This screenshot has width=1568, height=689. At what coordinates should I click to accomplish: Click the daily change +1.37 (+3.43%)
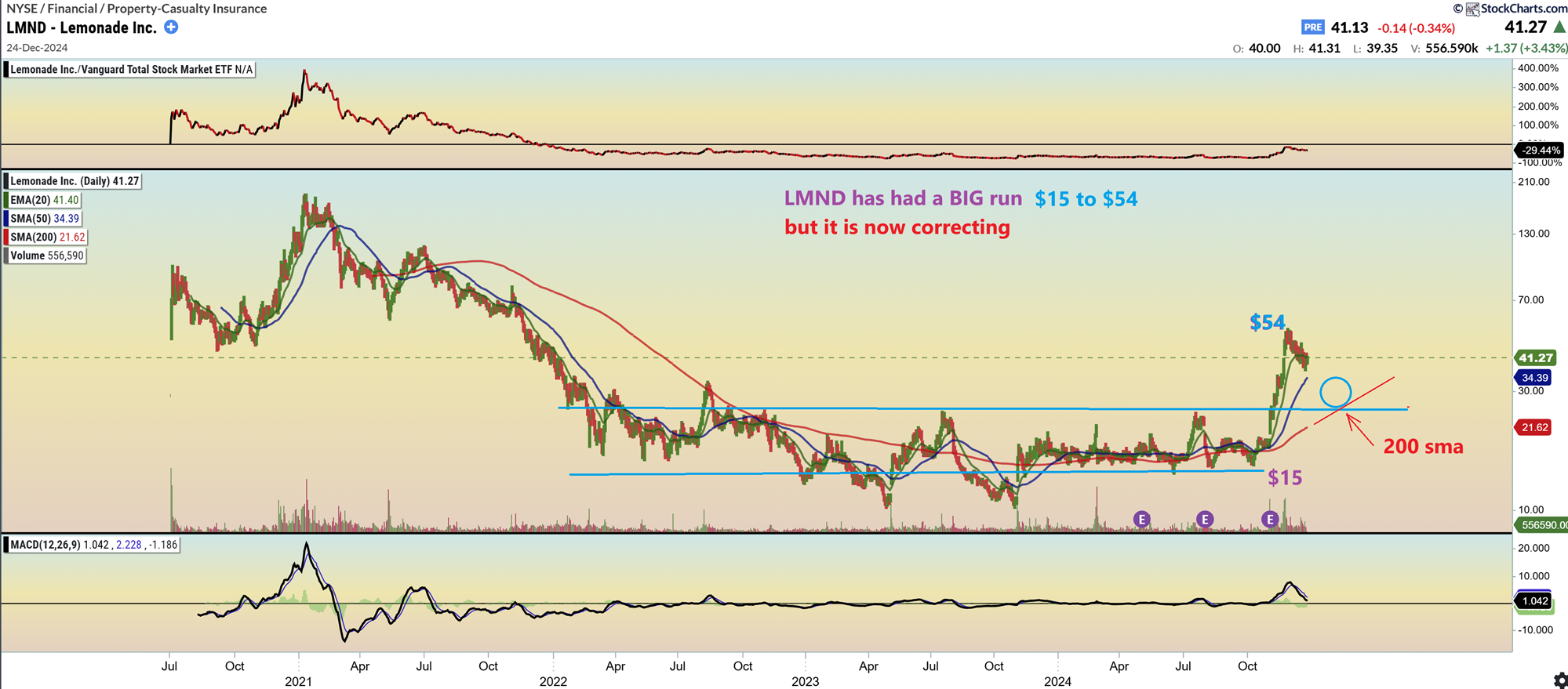[1526, 48]
